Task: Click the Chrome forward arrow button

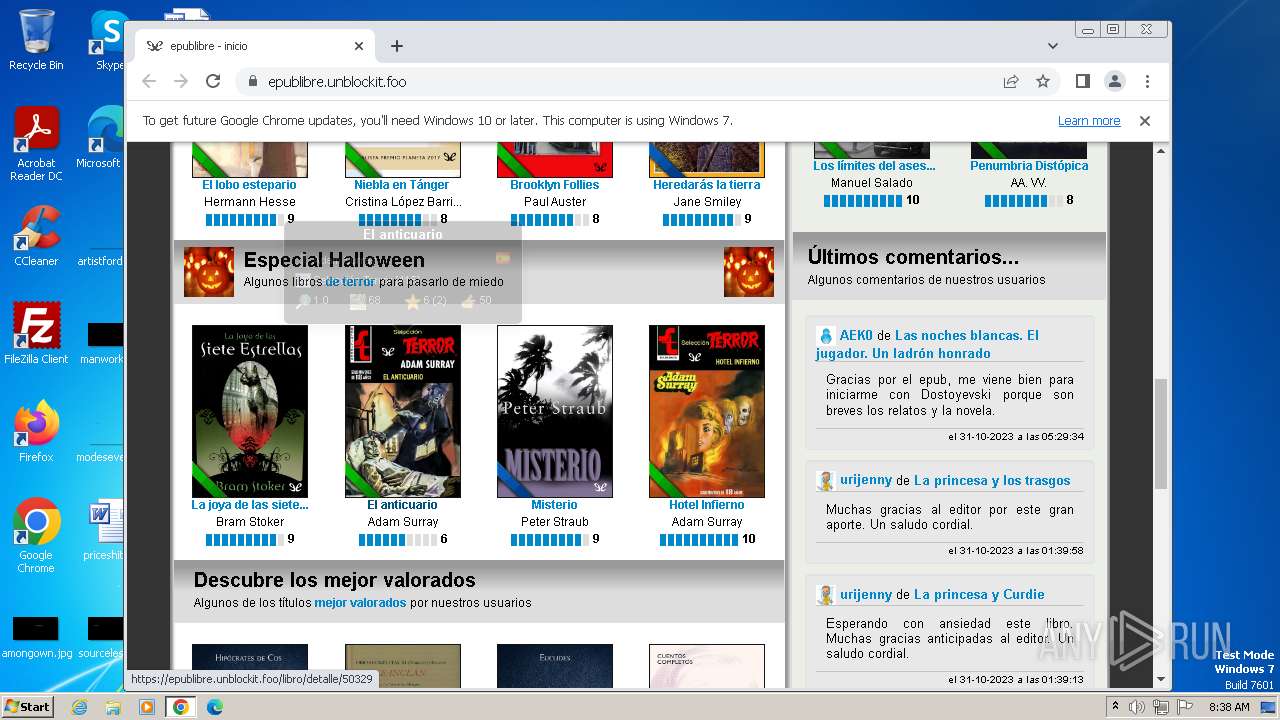Action: tap(181, 81)
